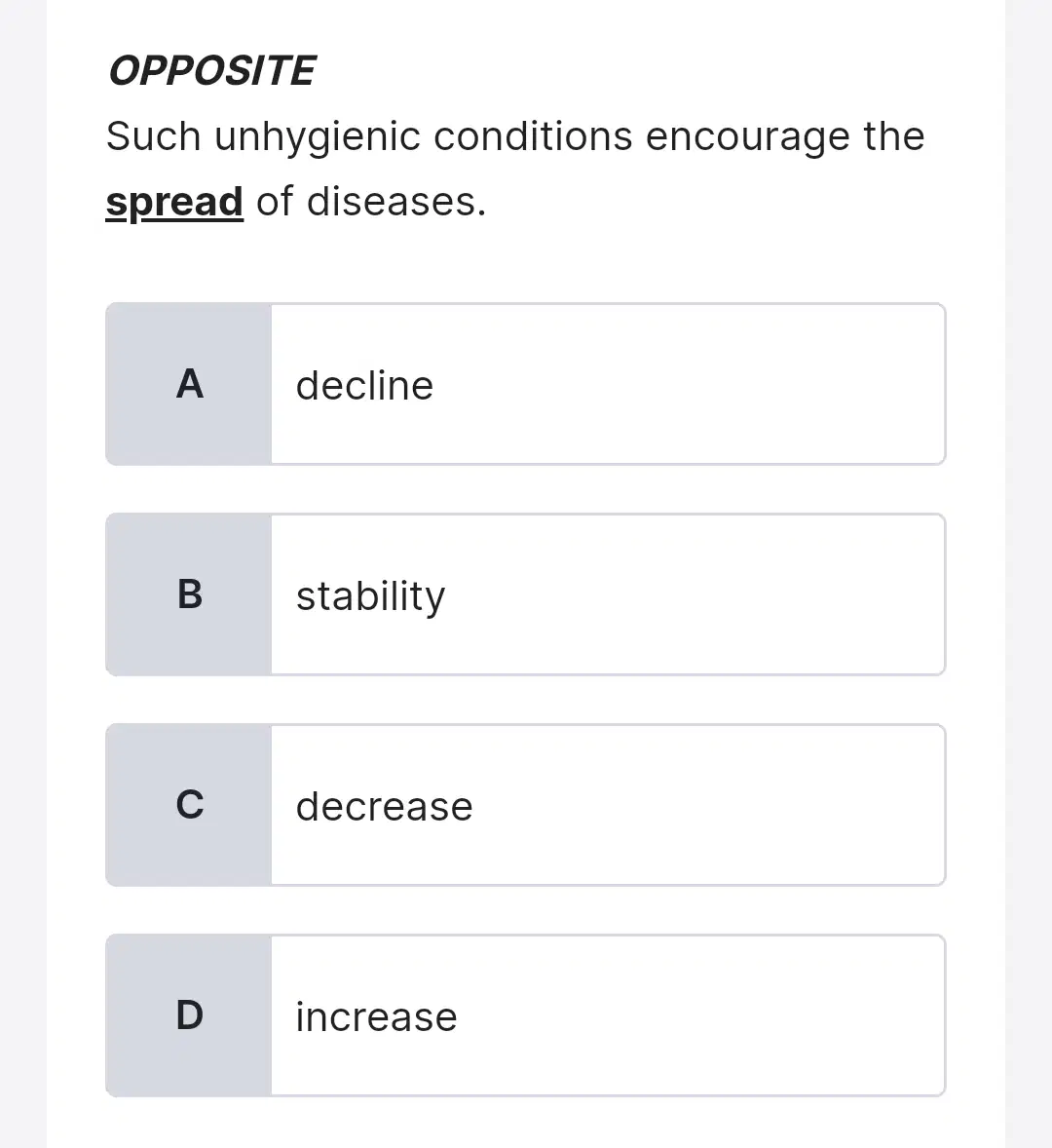Click the word 'unhygienic' in the question

(317, 137)
